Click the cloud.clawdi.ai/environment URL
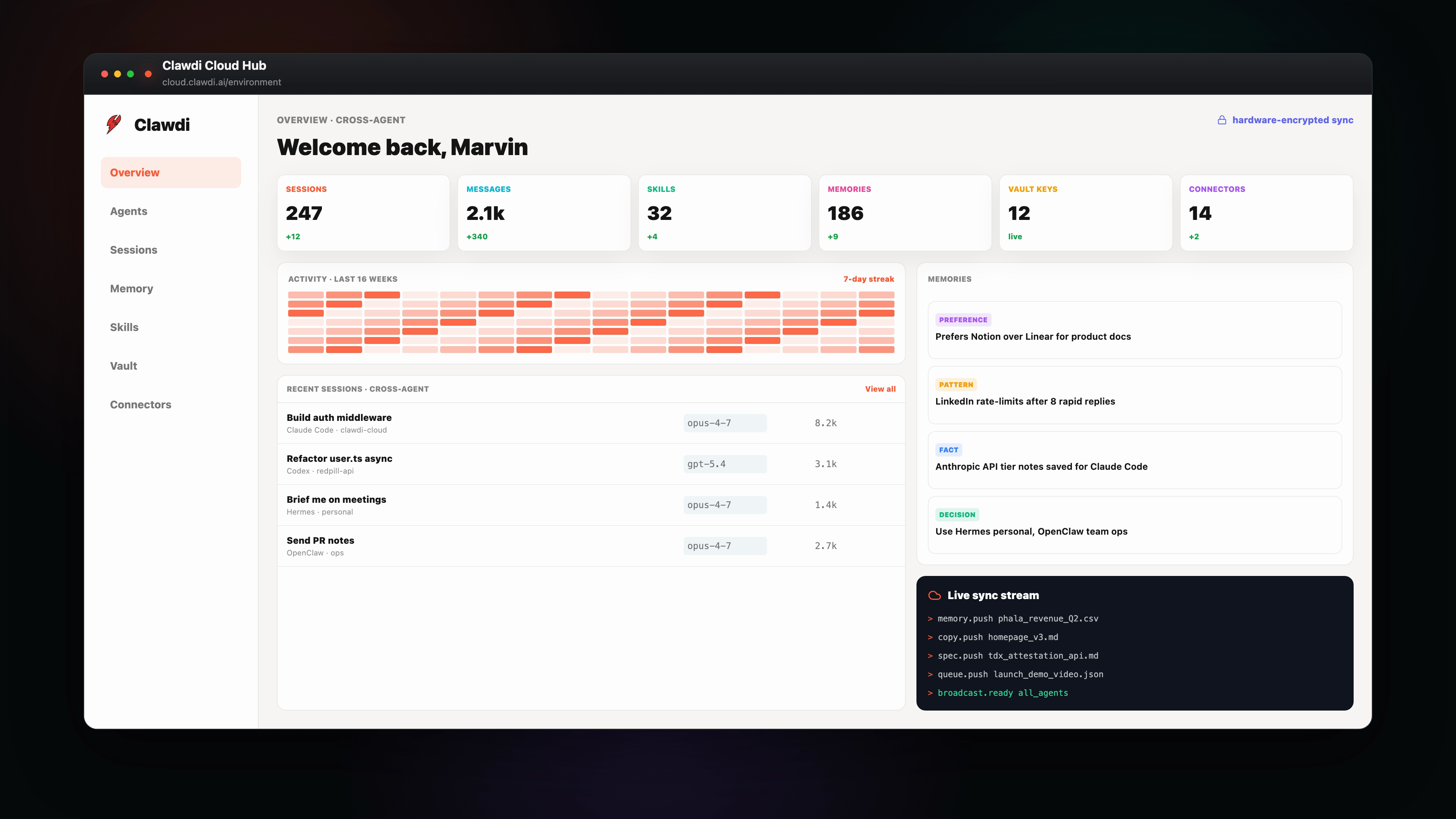 221,83
